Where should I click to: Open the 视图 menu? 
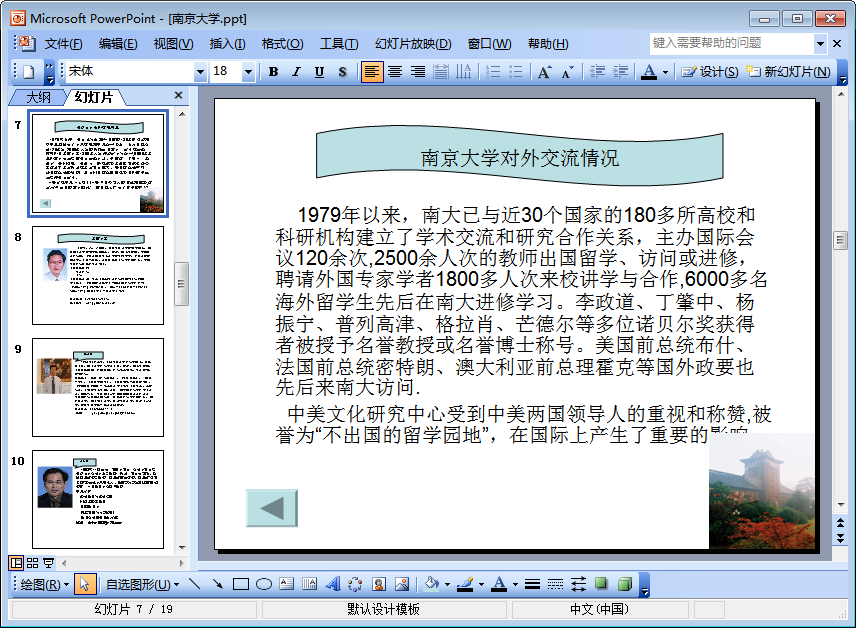pyautogui.click(x=173, y=44)
